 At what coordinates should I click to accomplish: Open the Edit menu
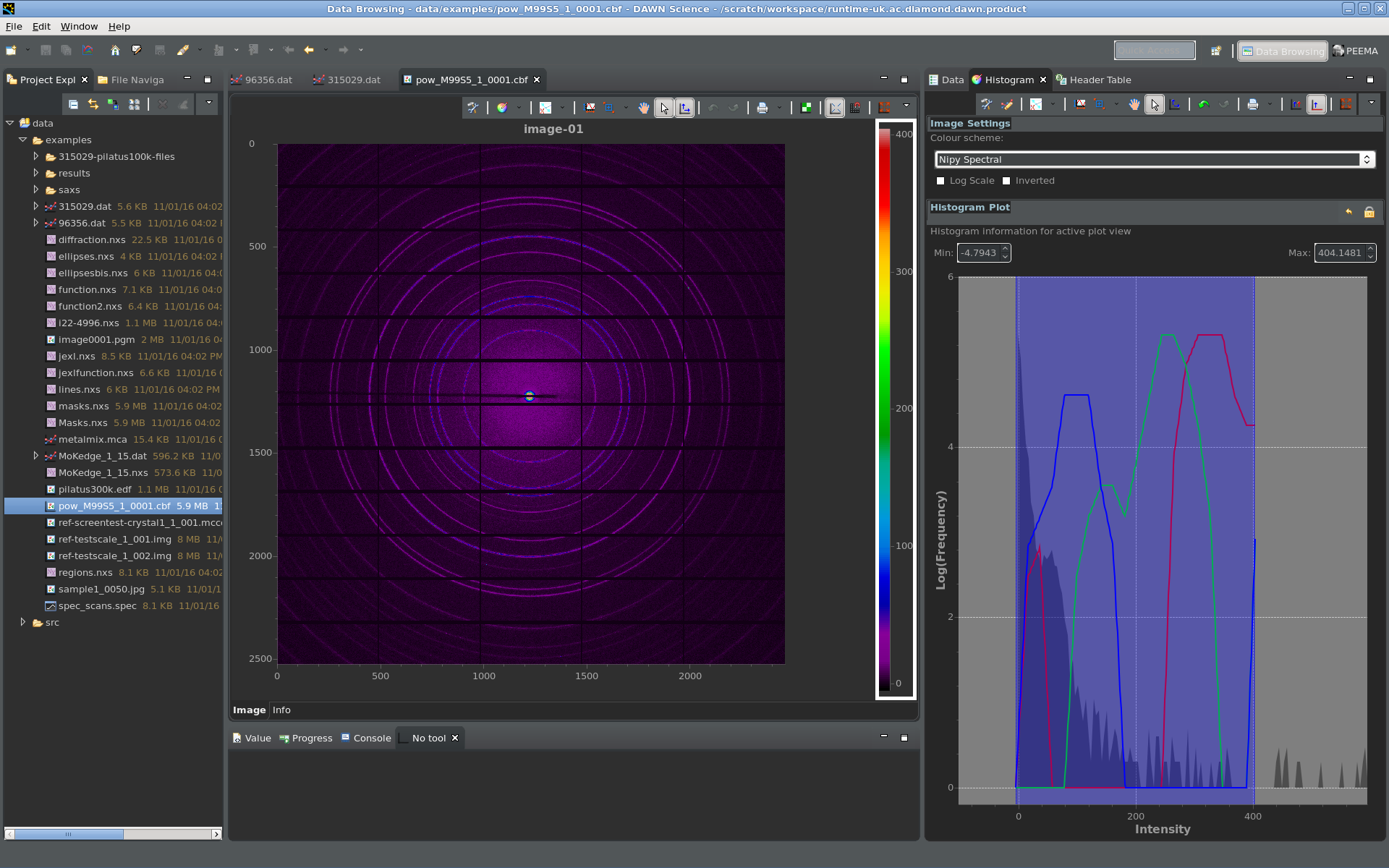[x=41, y=27]
